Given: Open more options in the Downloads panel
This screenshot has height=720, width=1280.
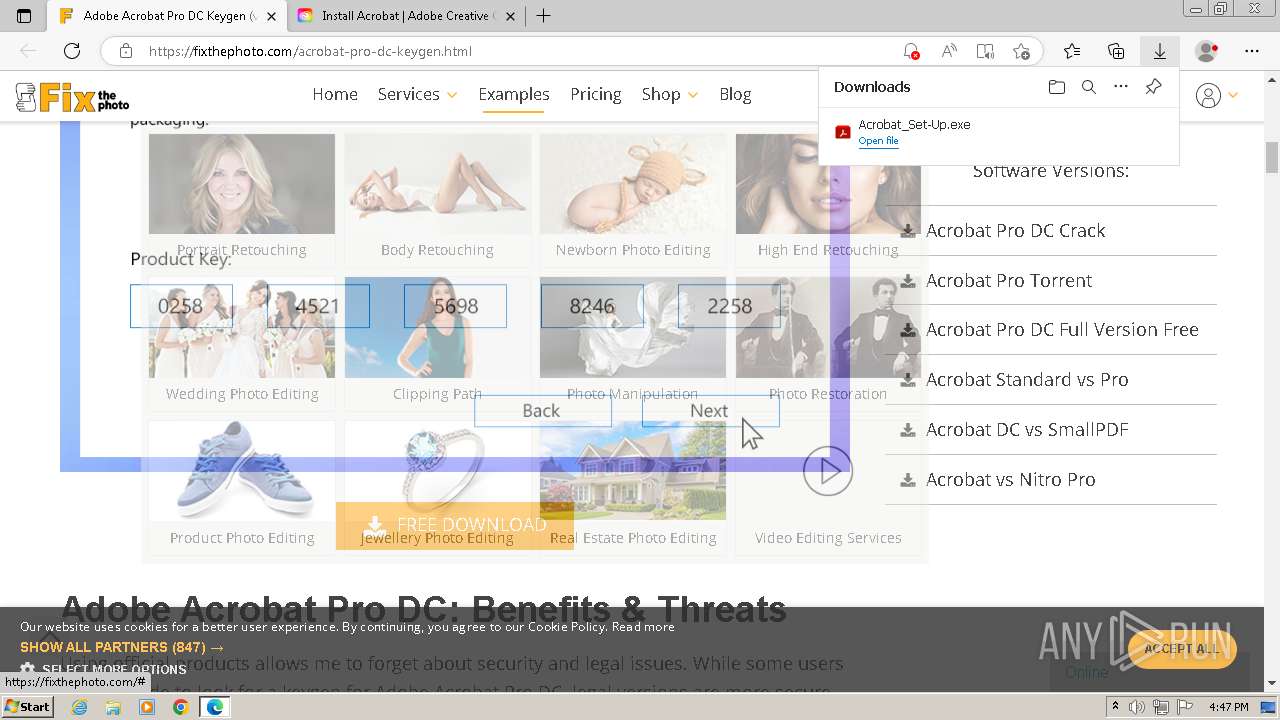Looking at the screenshot, I should [x=1121, y=87].
